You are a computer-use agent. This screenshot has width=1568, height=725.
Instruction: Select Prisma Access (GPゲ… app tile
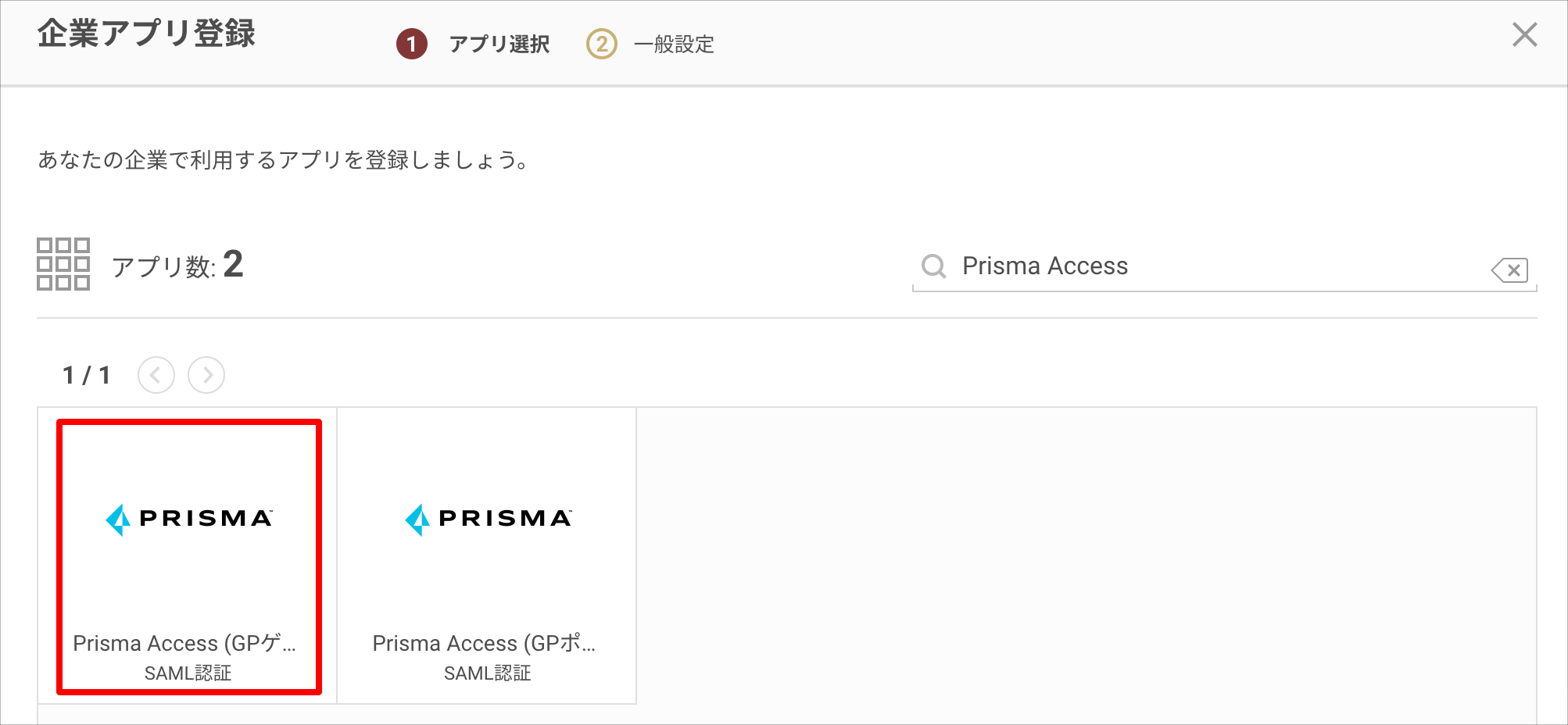point(188,556)
